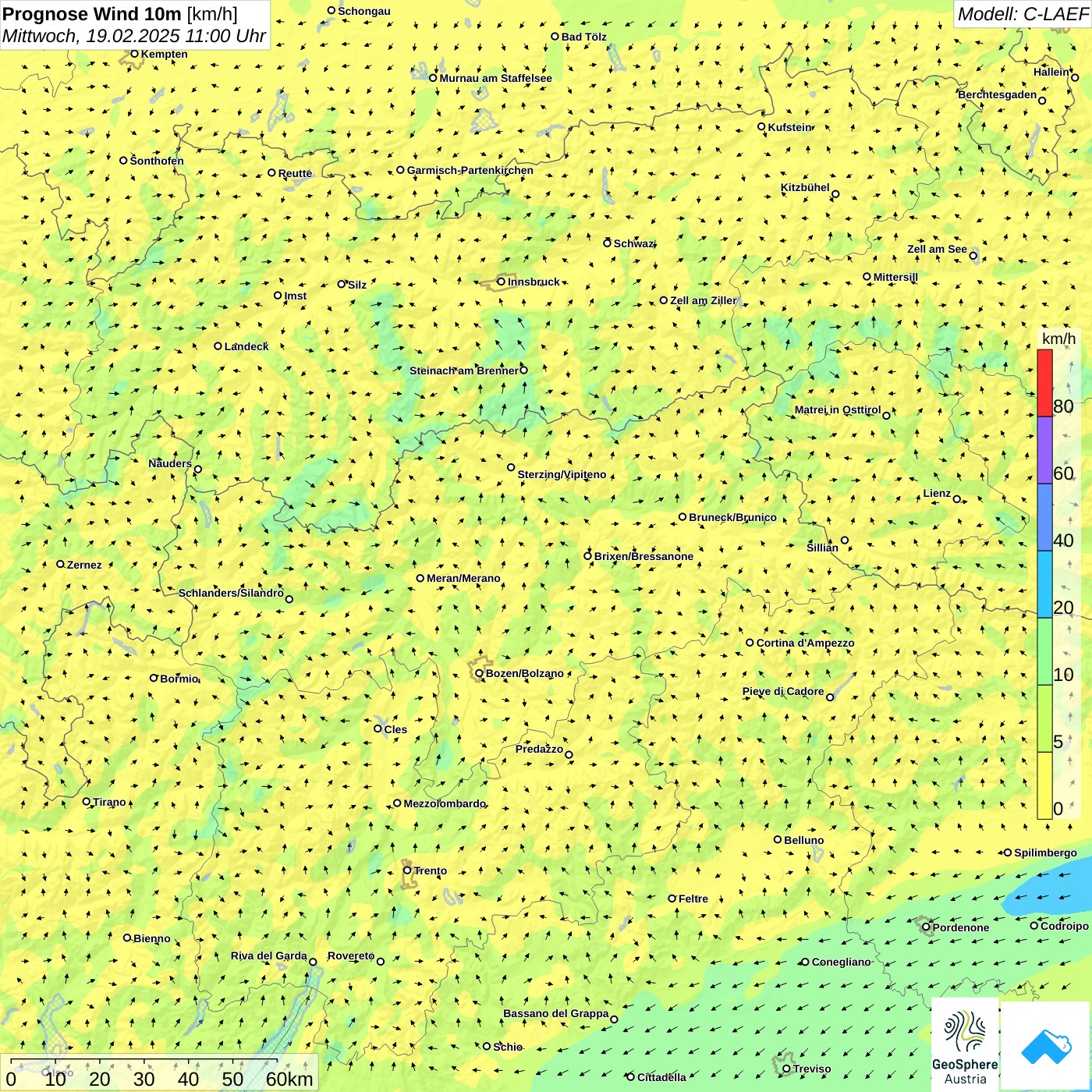Select the purple 60–80 km/h legend swatch

[x=1044, y=450]
